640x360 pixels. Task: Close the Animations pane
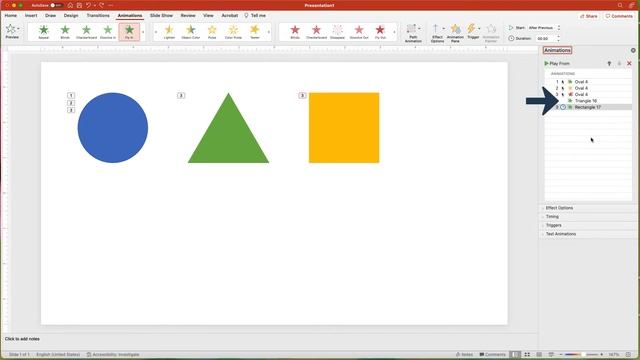(633, 50)
